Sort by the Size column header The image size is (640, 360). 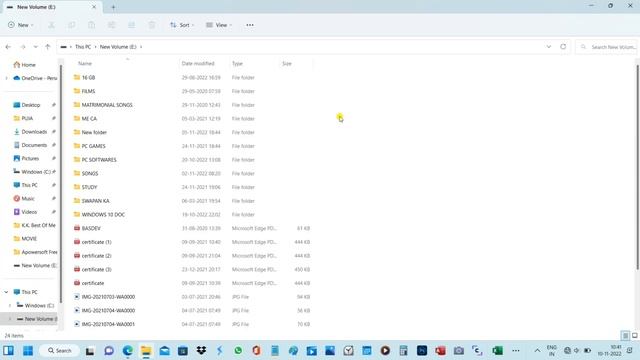coord(287,64)
